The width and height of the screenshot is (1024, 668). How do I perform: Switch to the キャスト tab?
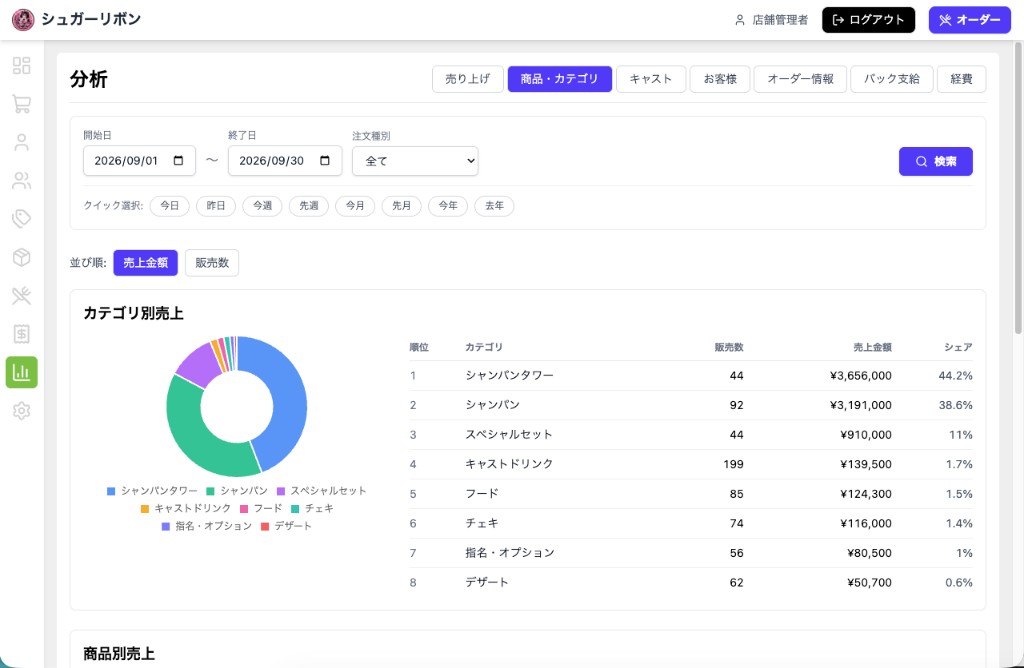(x=651, y=79)
